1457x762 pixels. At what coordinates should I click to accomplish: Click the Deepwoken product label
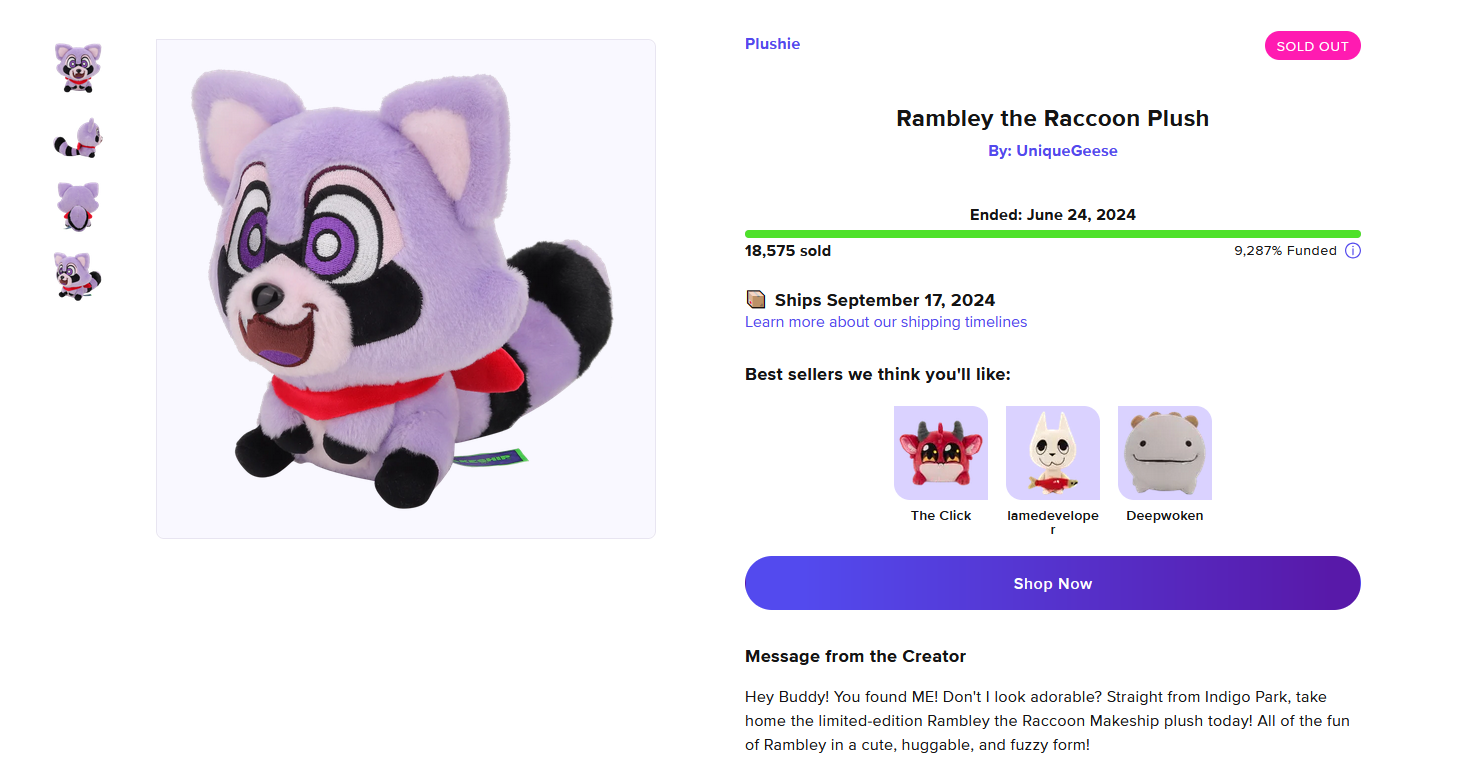[x=1165, y=516]
